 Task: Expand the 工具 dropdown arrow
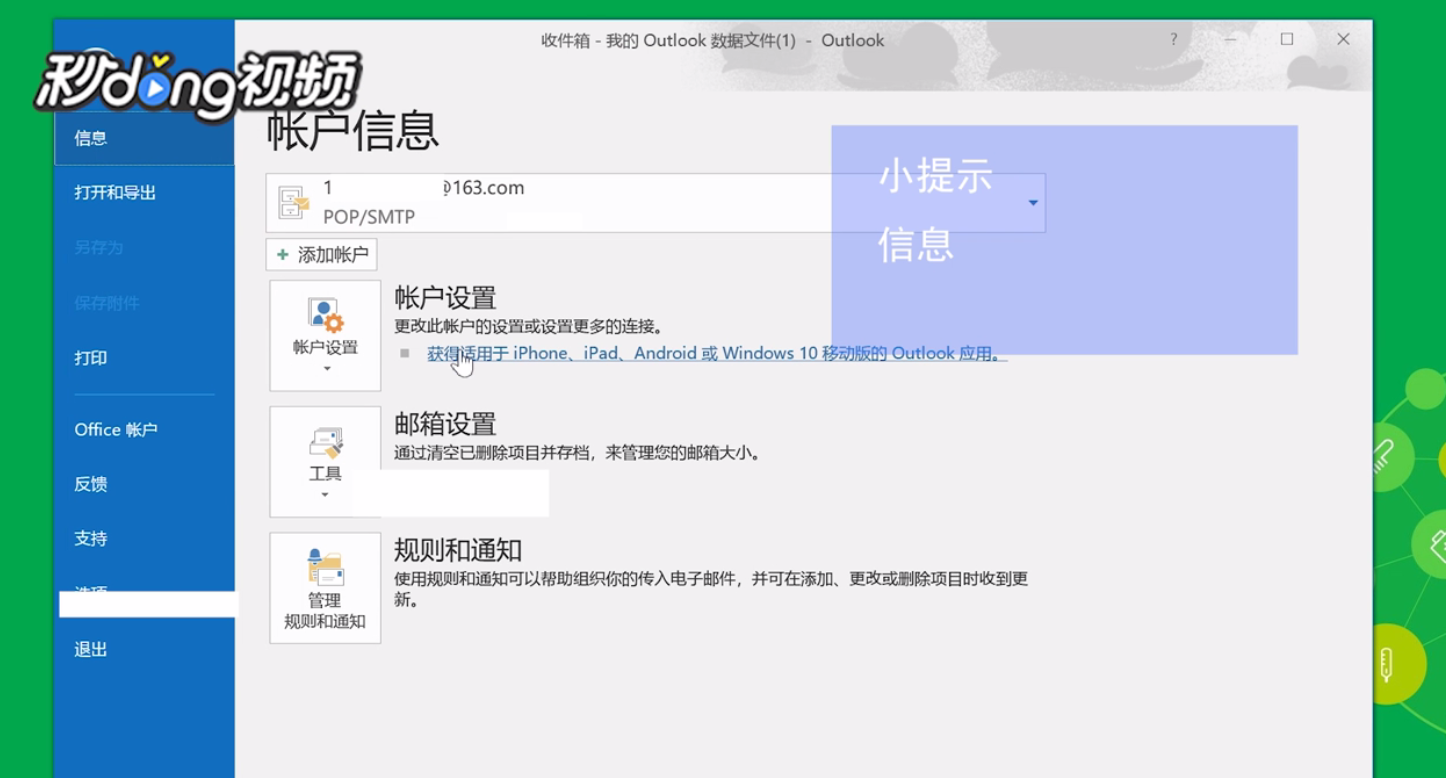tap(325, 495)
